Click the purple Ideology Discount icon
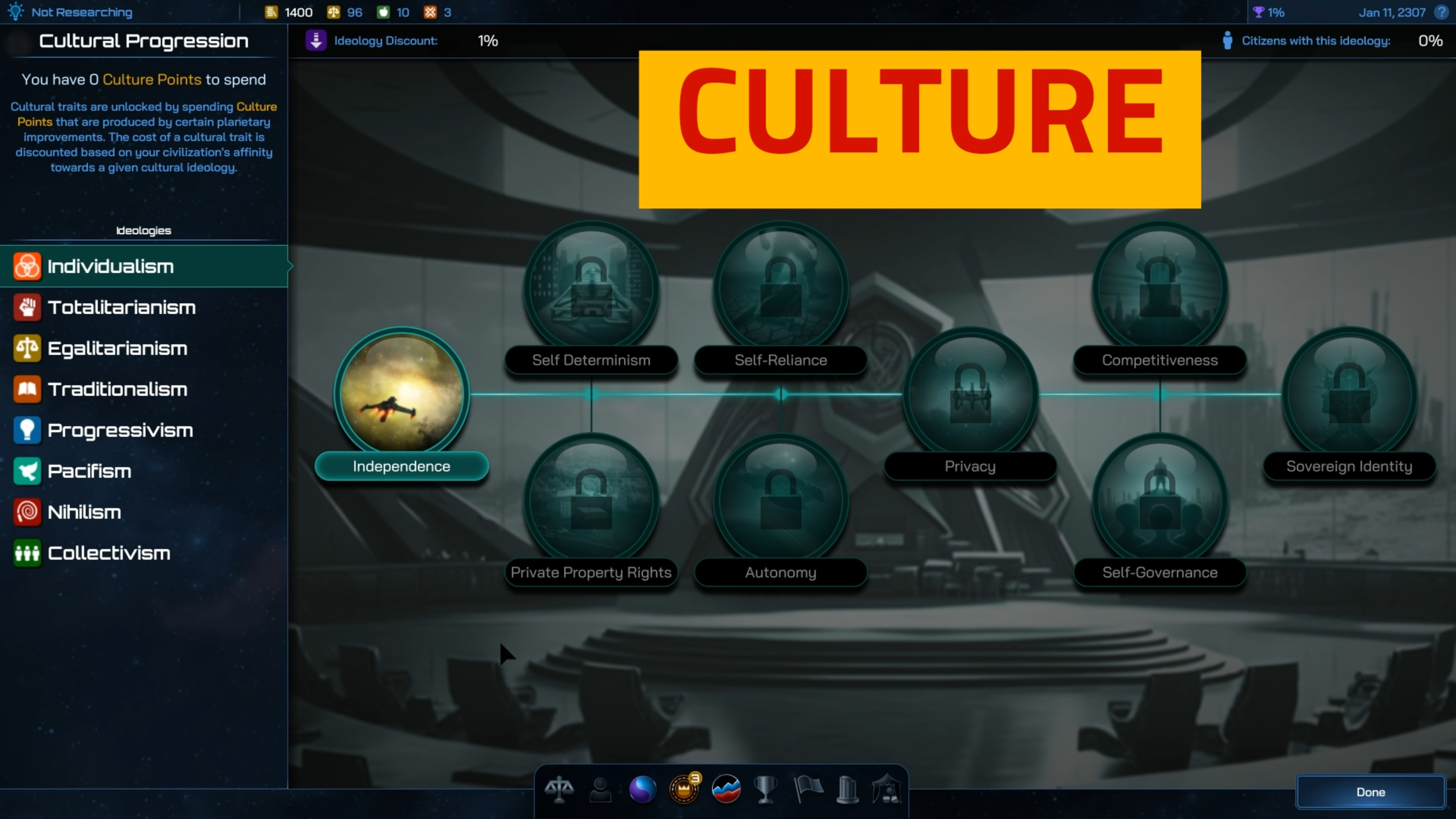This screenshot has width=1456, height=819. [316, 41]
